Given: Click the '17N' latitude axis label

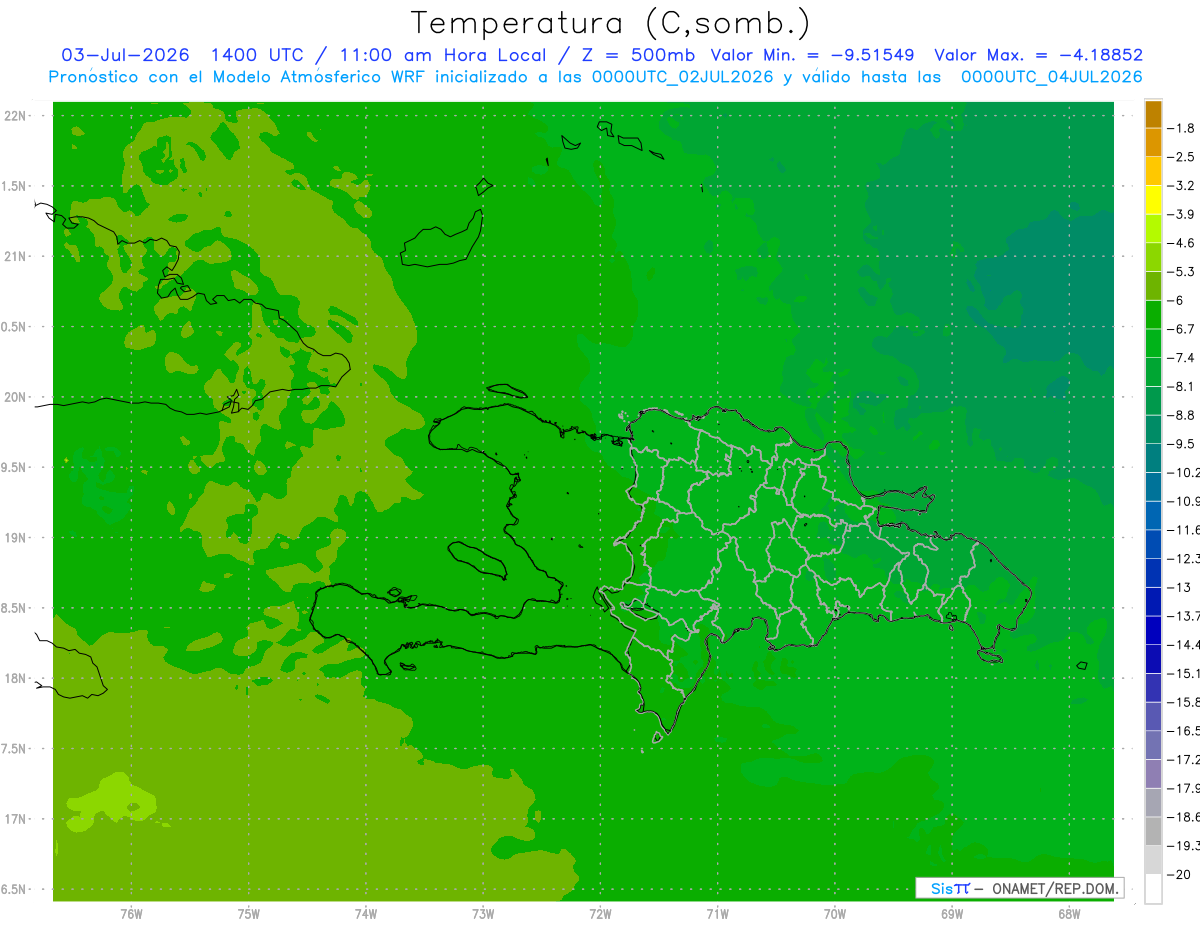Looking at the screenshot, I should (x=15, y=819).
